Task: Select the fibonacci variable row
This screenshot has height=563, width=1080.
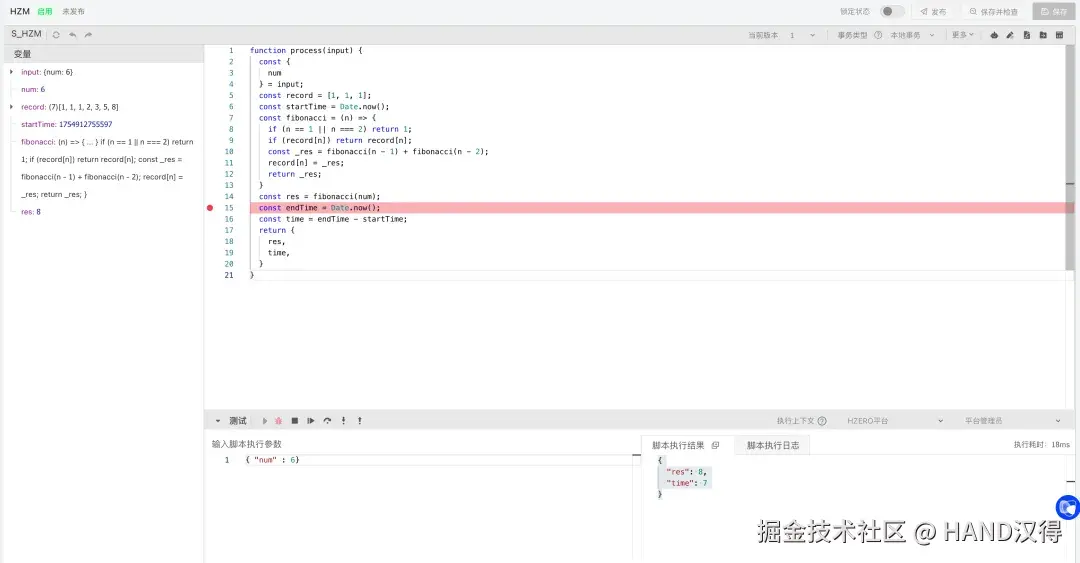Action: [x=107, y=168]
